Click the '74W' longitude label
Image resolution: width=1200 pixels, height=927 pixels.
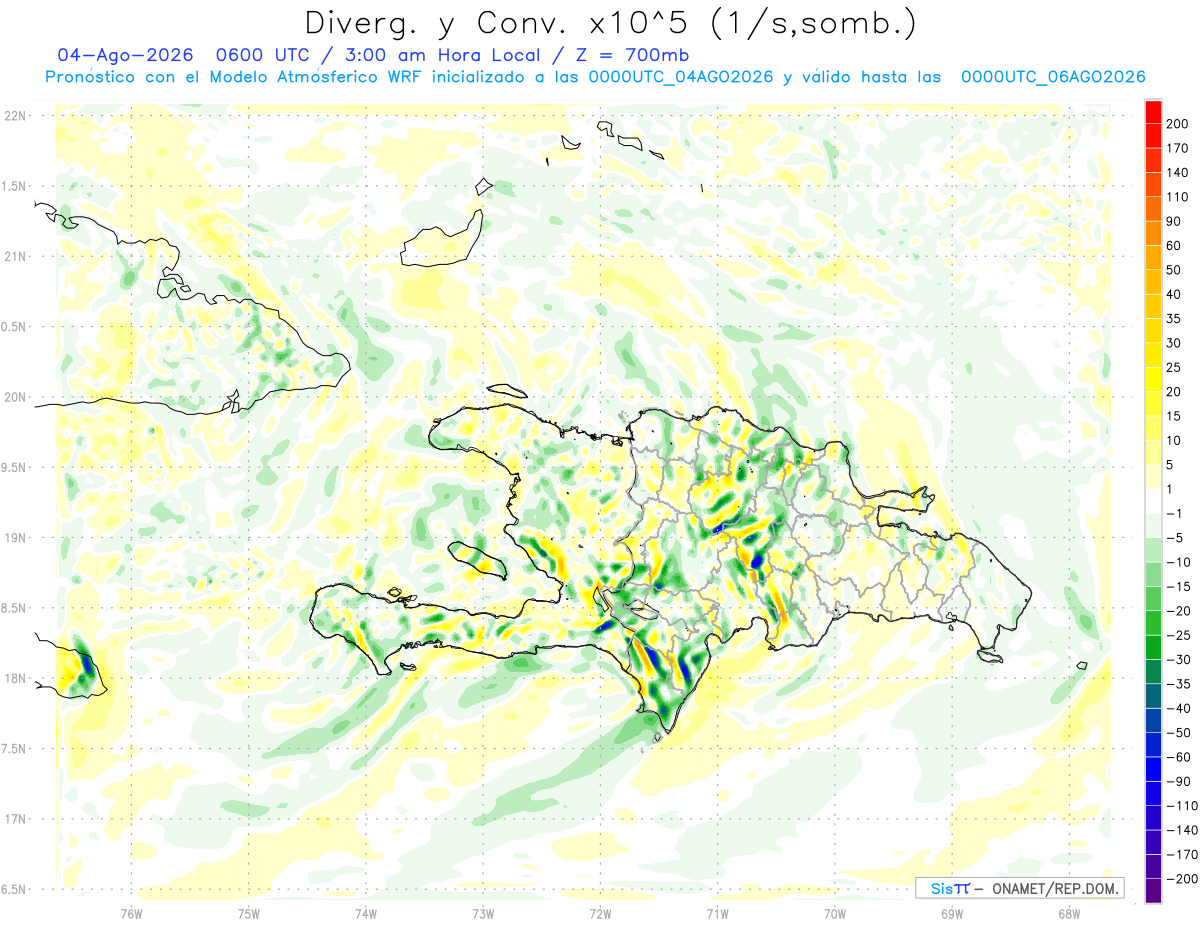click(365, 913)
